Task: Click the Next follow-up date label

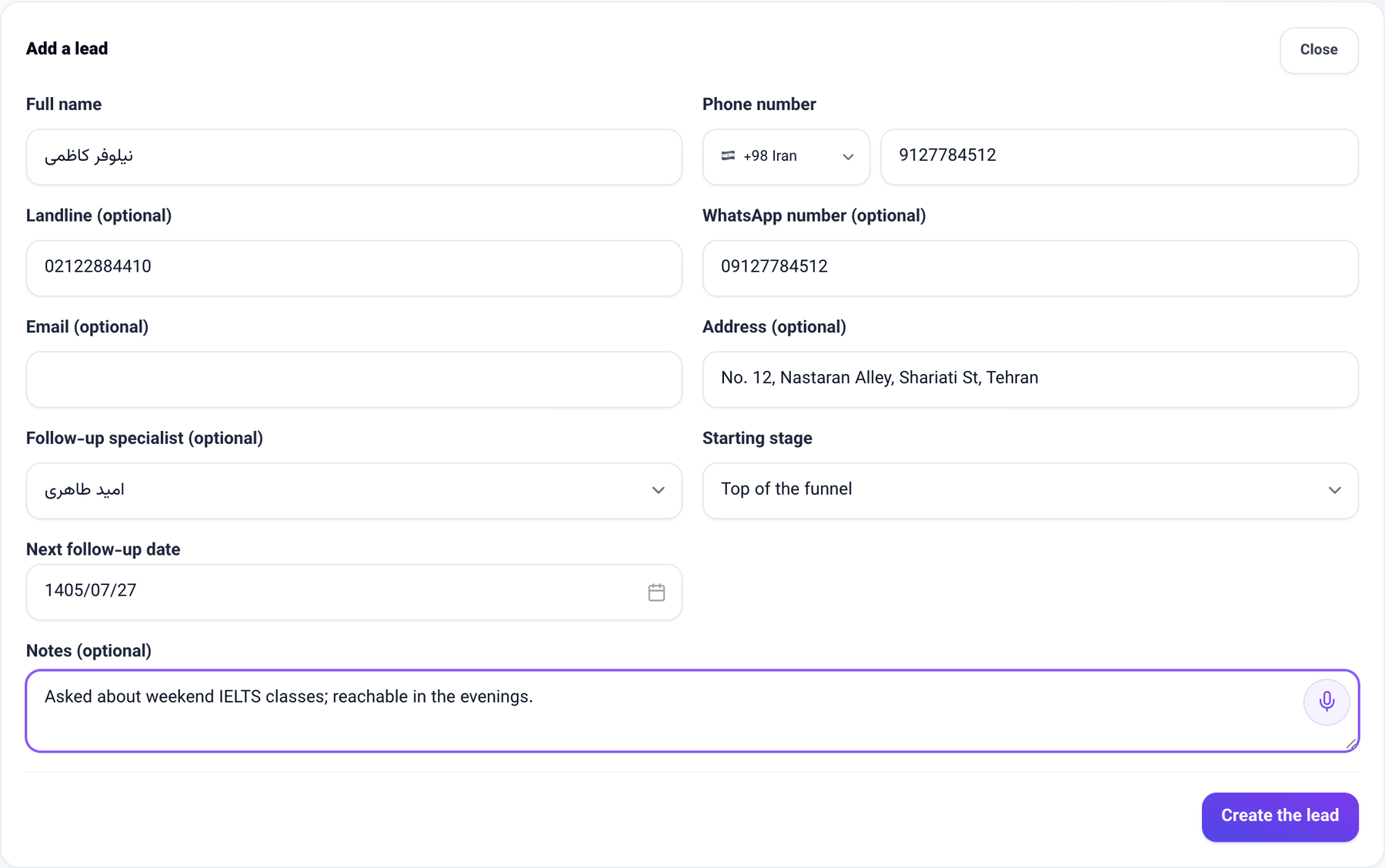Action: (103, 549)
